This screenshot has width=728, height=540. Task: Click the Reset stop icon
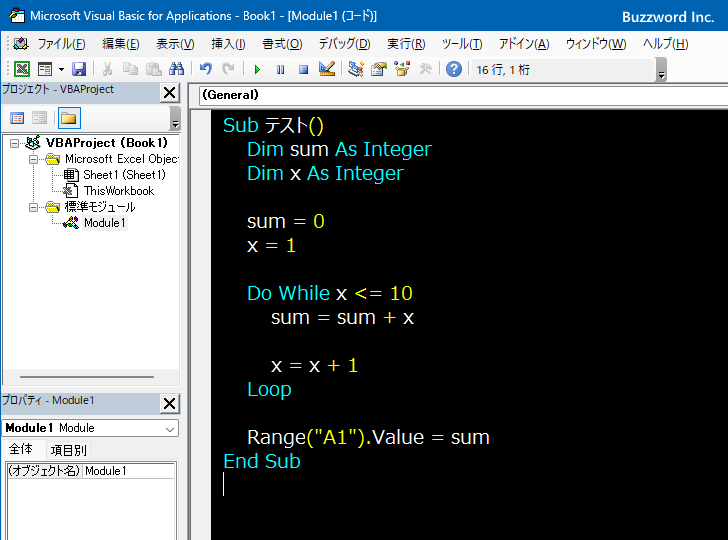click(x=303, y=70)
